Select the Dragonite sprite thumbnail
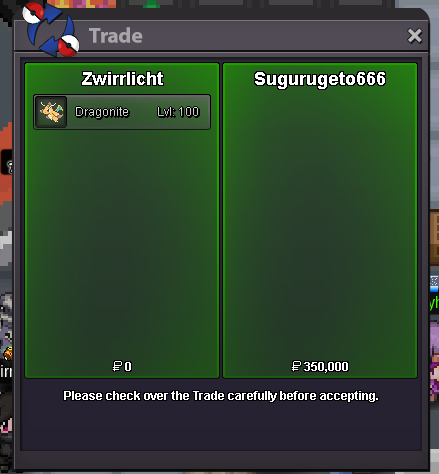439x474 pixels. tap(51, 112)
